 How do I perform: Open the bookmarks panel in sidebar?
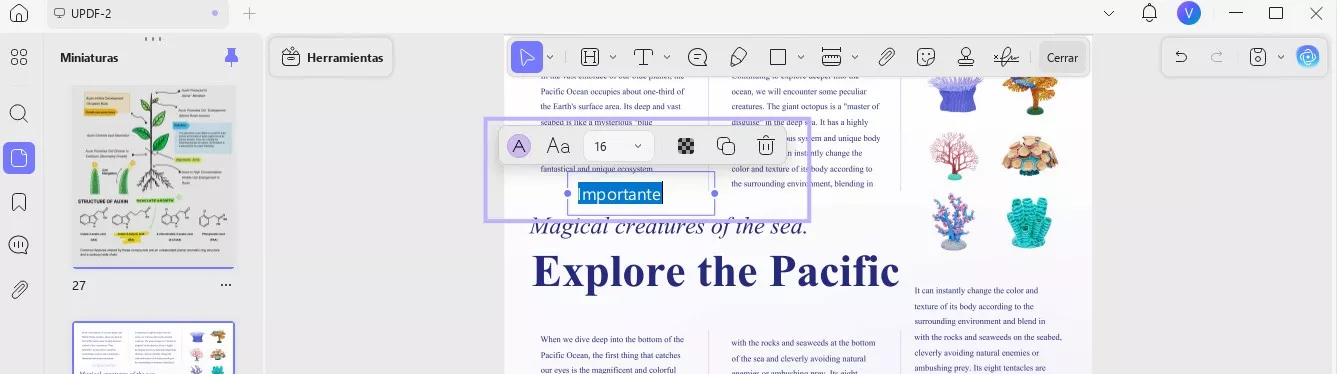19,202
